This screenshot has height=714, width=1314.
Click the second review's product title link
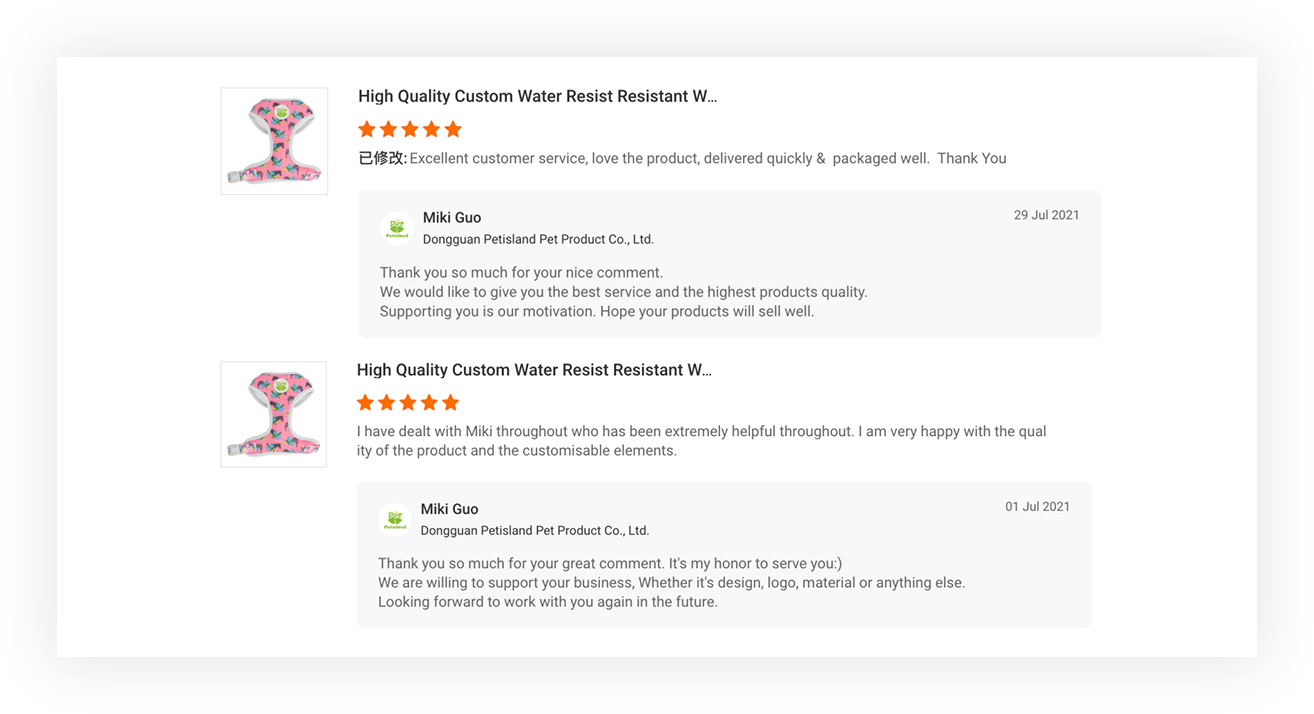click(534, 370)
